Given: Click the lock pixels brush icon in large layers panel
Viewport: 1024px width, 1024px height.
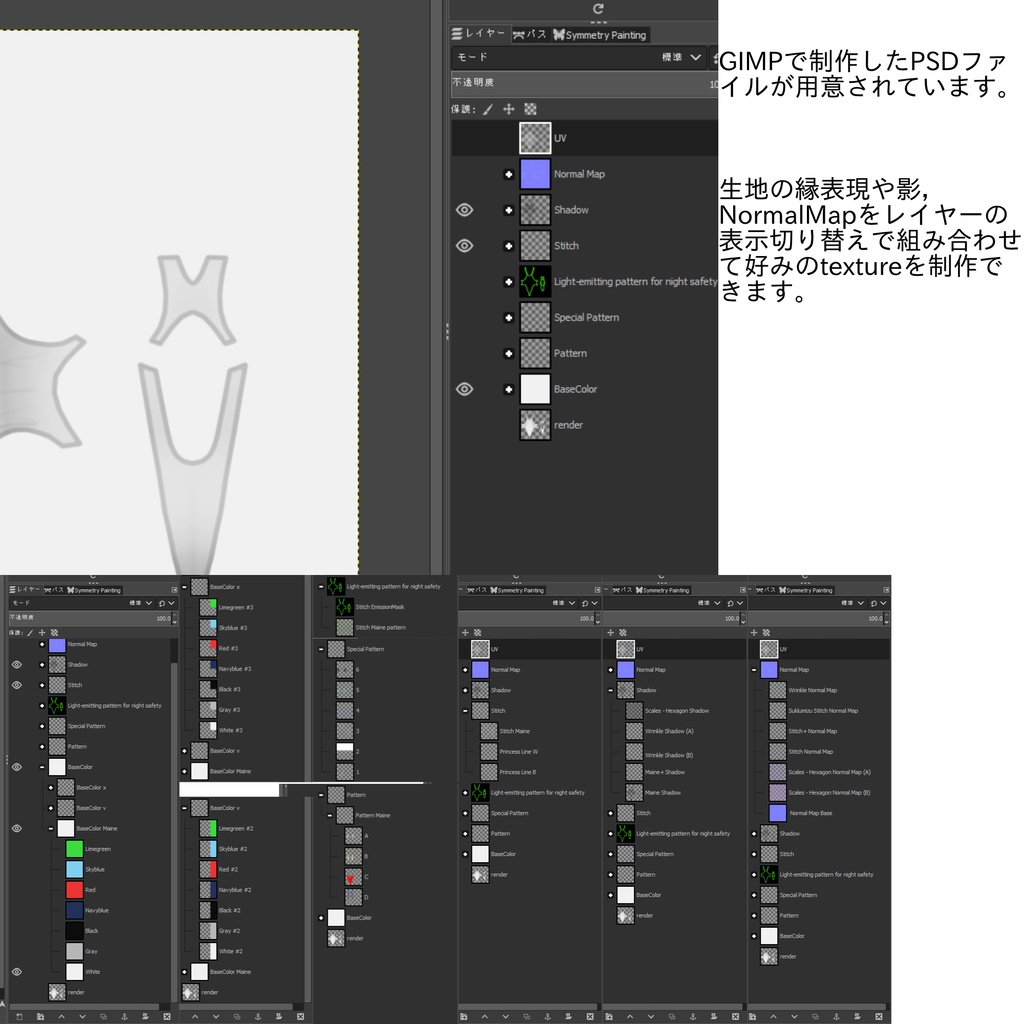Looking at the screenshot, I should click(x=488, y=109).
